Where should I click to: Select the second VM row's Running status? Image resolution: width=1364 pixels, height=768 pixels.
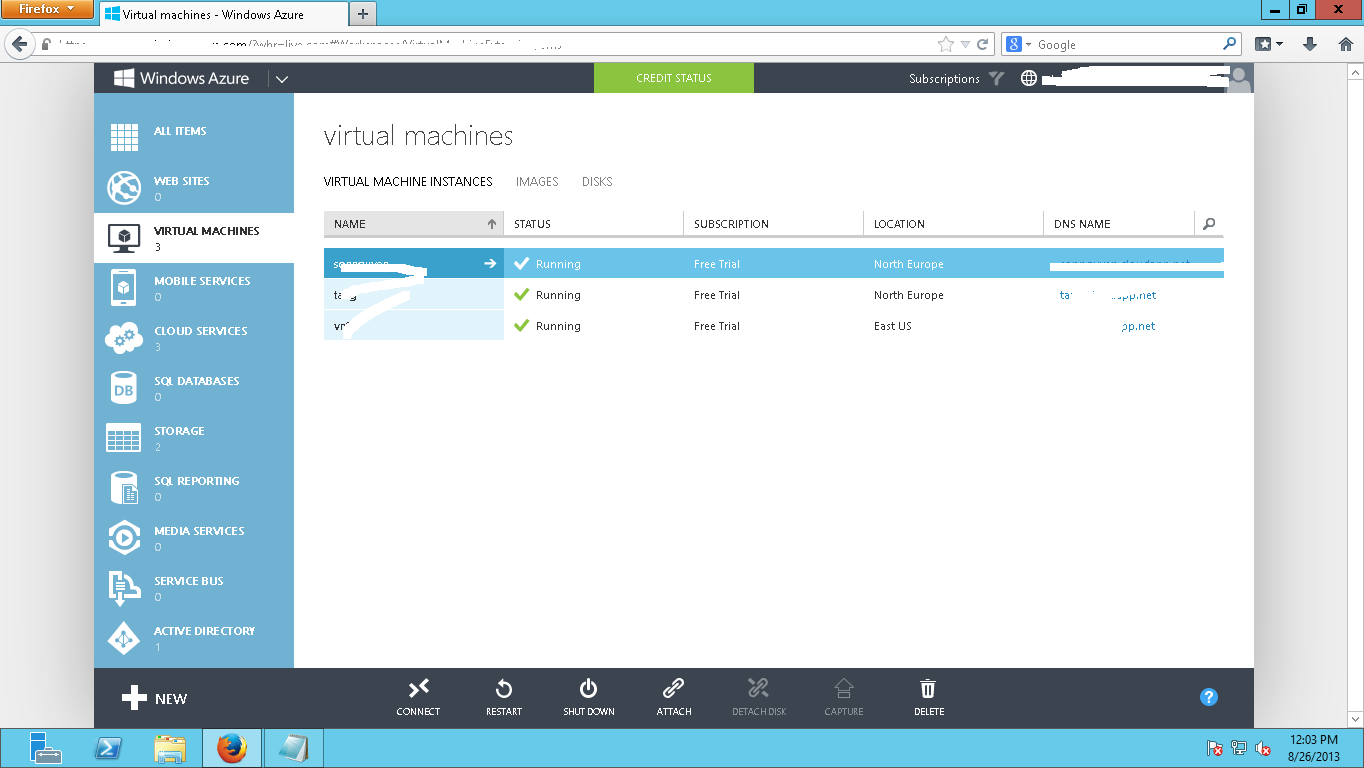point(547,295)
